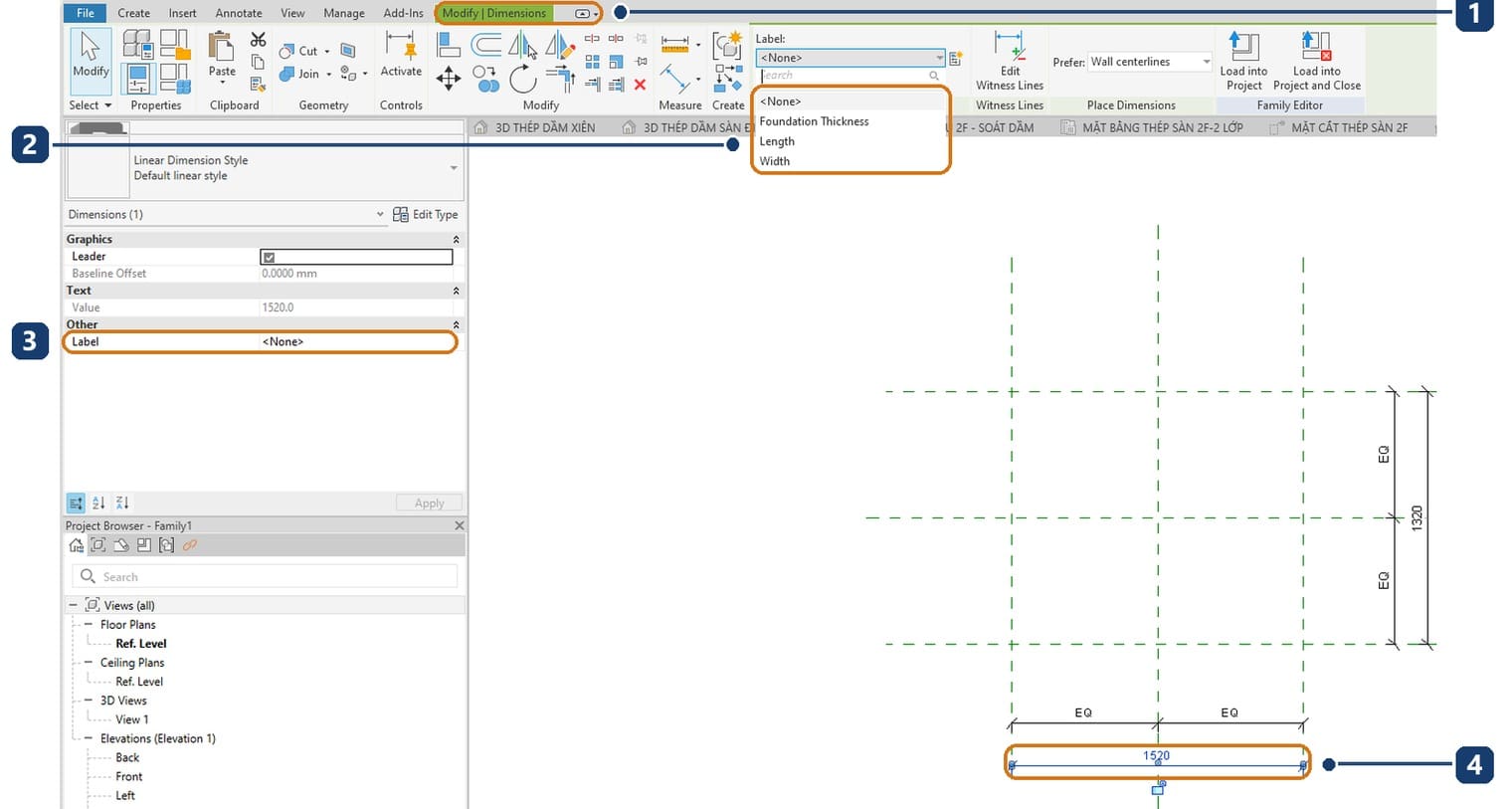Switch to the Insert ribbon tab
The image size is (1512, 809).
(182, 13)
